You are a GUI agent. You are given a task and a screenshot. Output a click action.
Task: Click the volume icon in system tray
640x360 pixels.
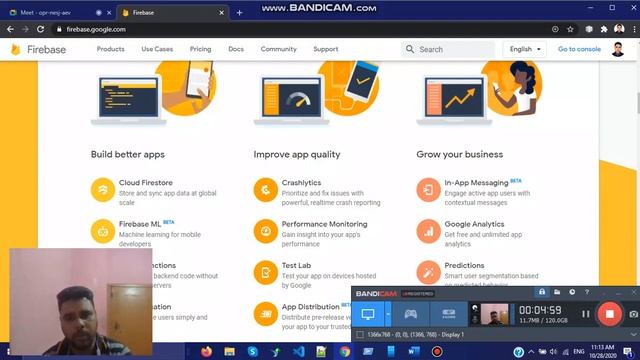click(553, 351)
